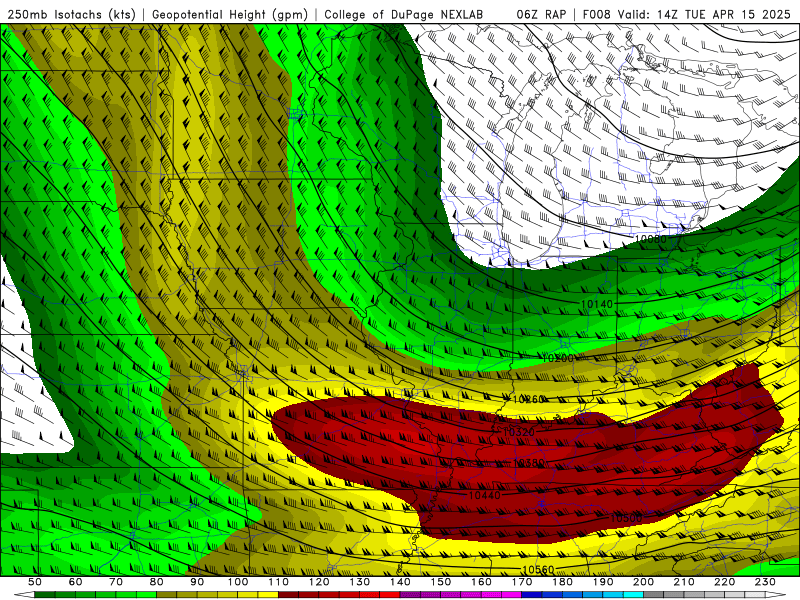Click the legend value 70
The height and width of the screenshot is (600, 800).
click(116, 582)
